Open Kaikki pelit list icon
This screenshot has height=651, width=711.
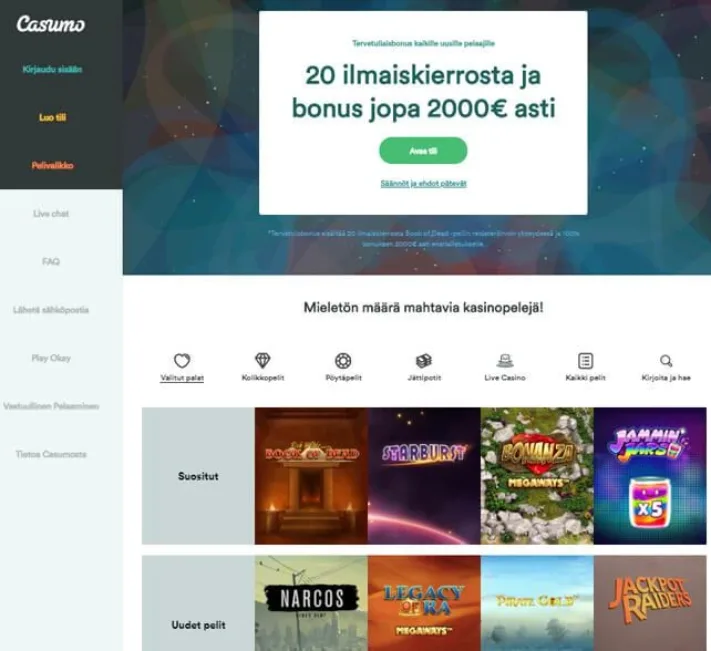585,361
